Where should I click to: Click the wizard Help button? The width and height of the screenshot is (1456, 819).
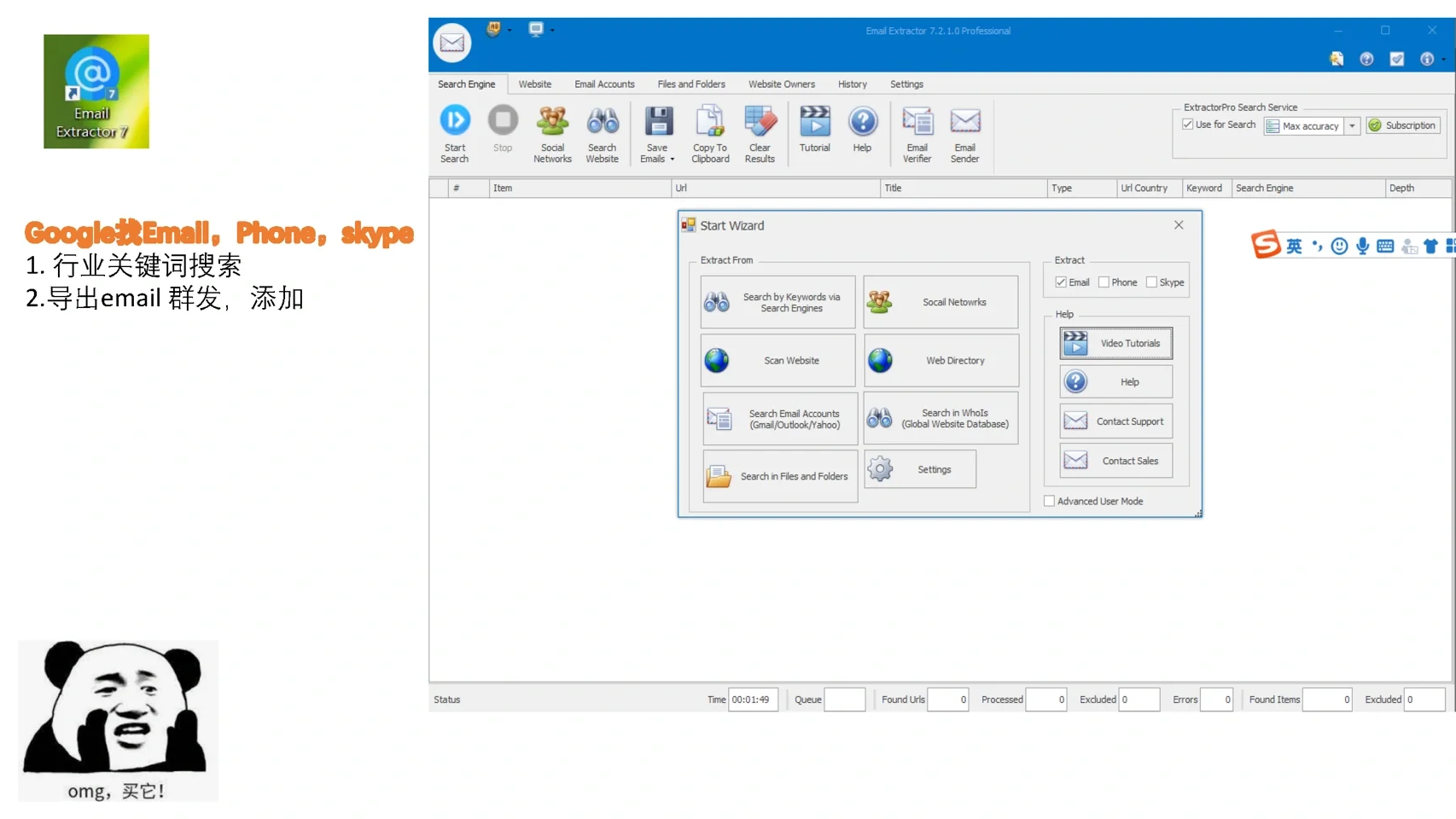tap(1116, 381)
